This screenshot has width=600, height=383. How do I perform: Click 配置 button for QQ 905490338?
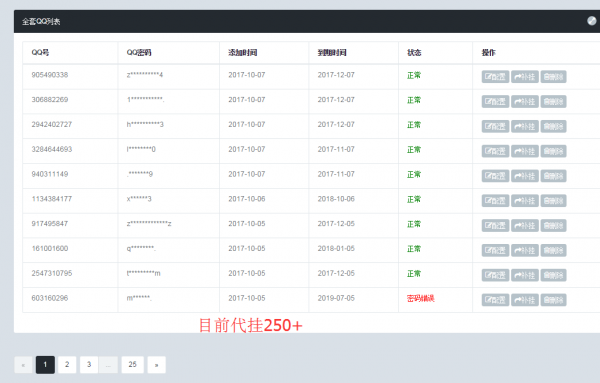(495, 77)
